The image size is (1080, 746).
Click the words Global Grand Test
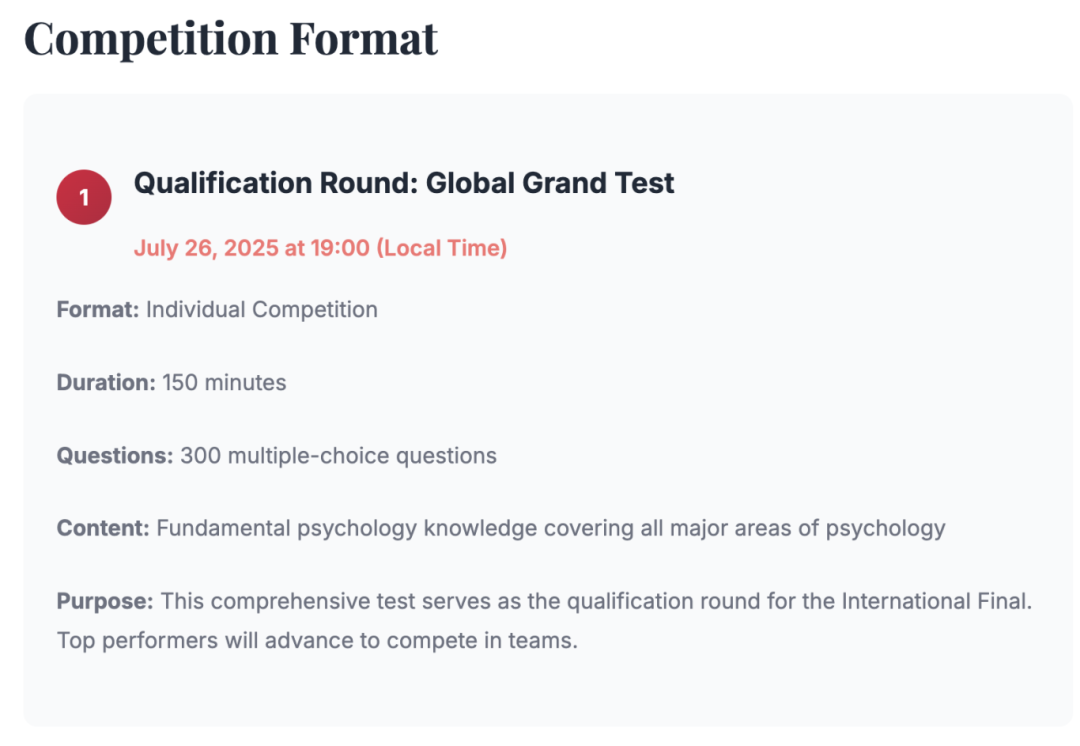pos(551,183)
